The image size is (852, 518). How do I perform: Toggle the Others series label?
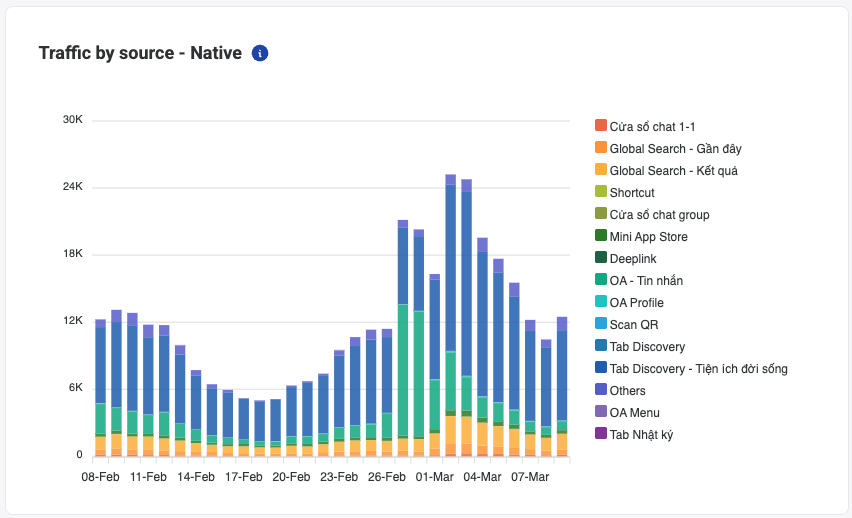pyautogui.click(x=628, y=391)
